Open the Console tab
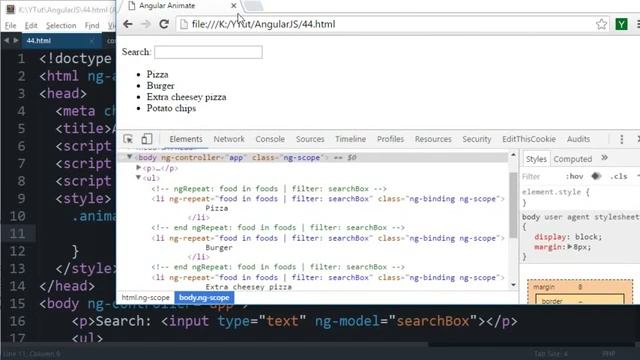The height and width of the screenshot is (360, 640). point(270,139)
